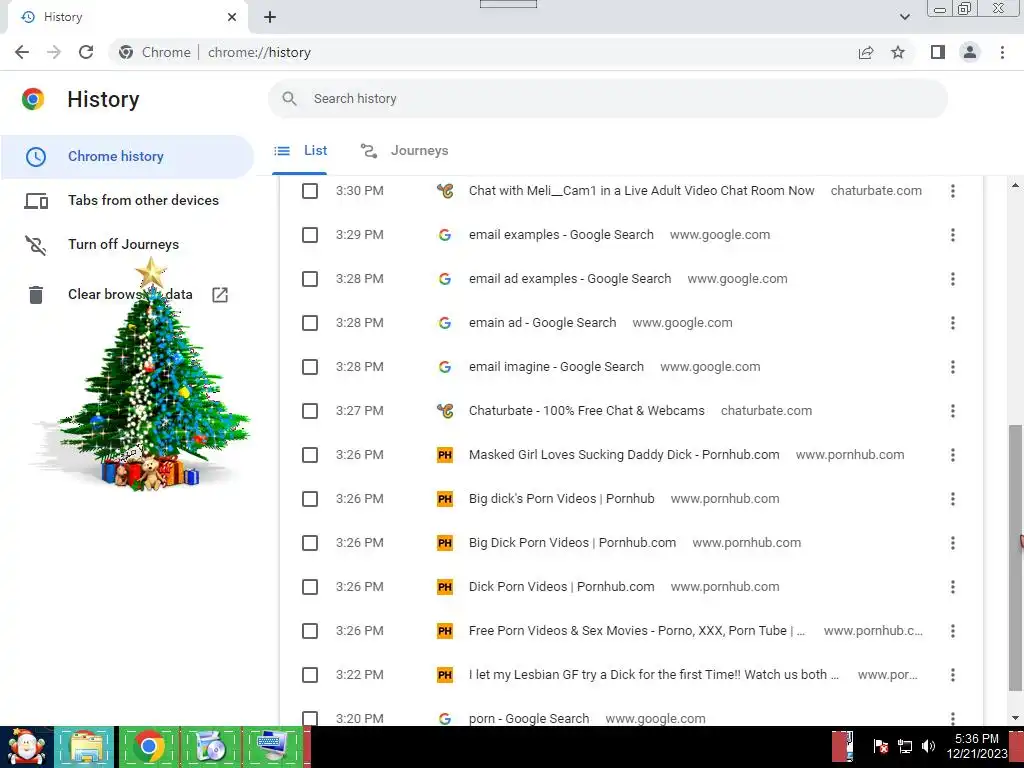Viewport: 1024px width, 768px height.
Task: Open three-dot menu for 'email ad examples'
Action: 953,280
